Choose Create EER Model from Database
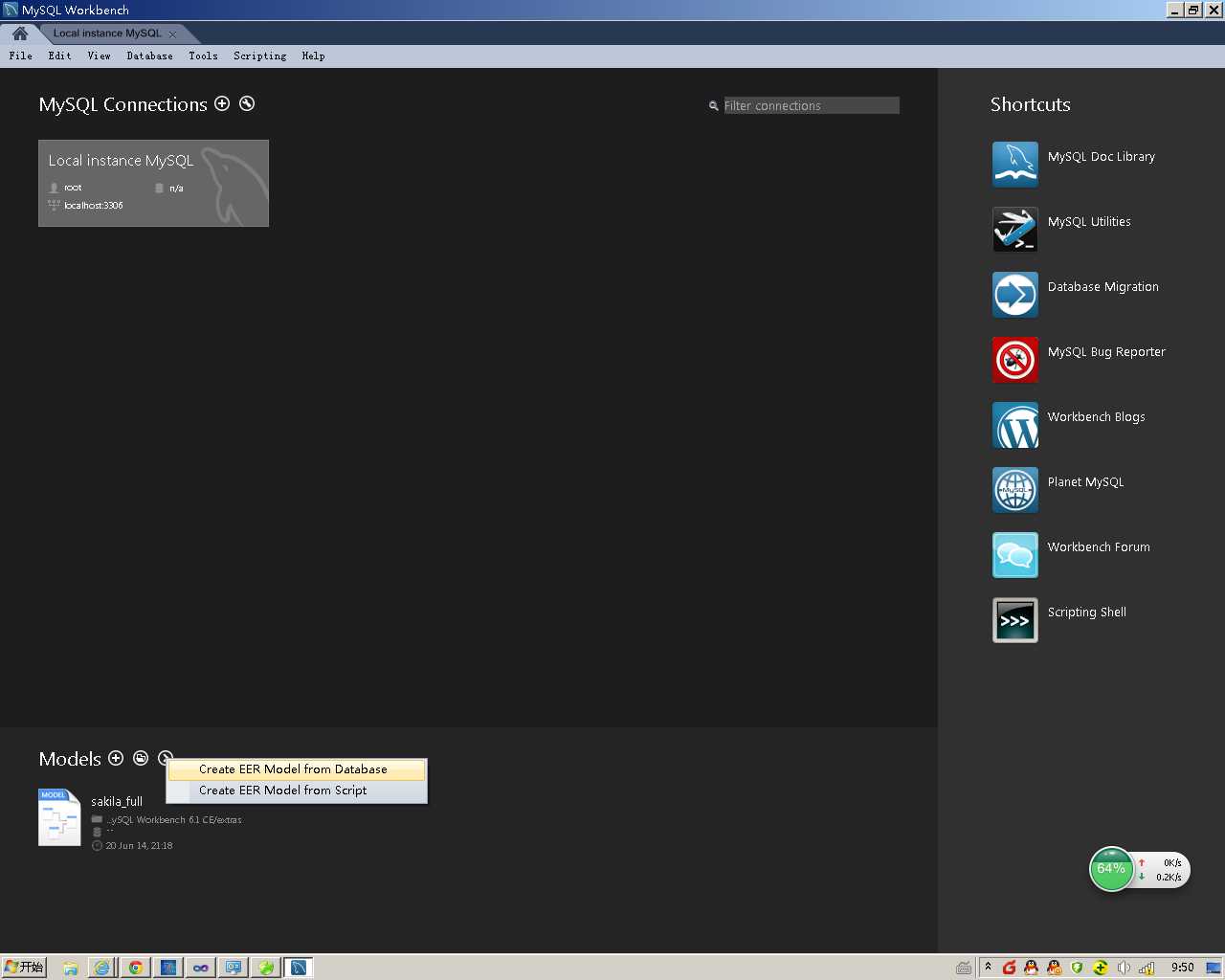Screen dimensions: 1225x980 [297, 769]
